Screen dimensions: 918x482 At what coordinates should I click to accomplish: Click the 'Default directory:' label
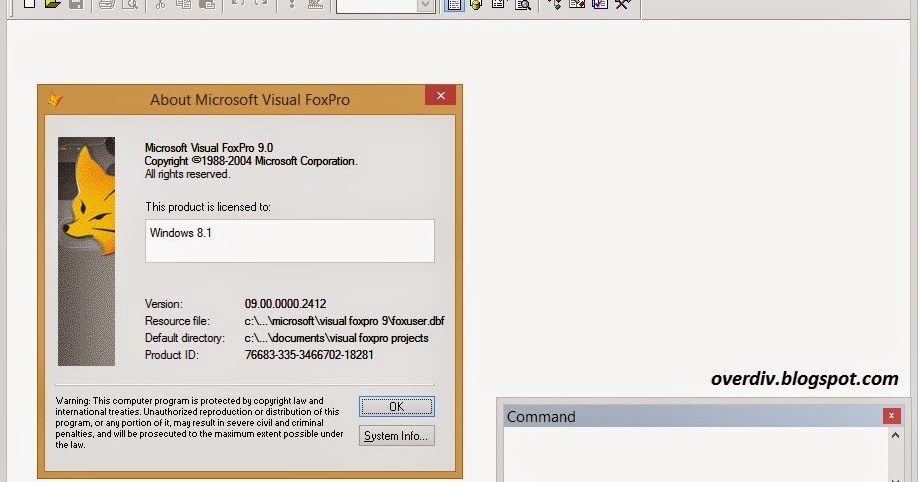click(185, 338)
